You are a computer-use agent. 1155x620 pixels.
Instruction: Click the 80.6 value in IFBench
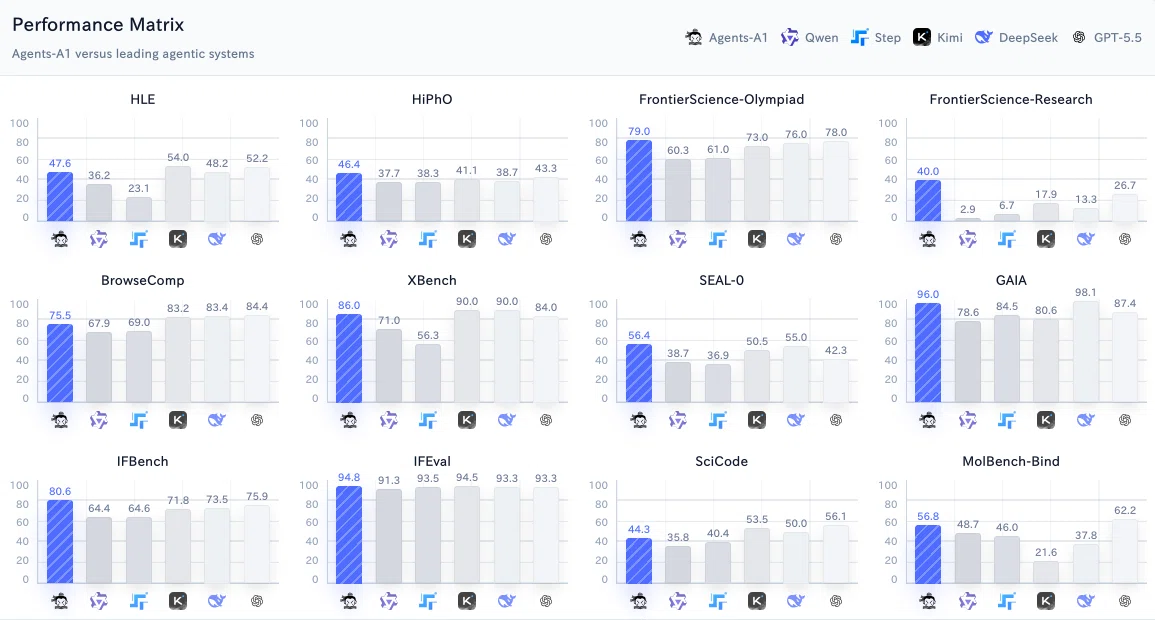[60, 491]
